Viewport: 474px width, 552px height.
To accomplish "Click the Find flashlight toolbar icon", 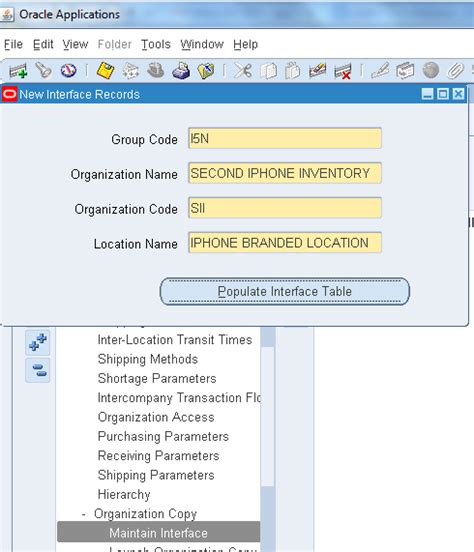I will pos(43,70).
